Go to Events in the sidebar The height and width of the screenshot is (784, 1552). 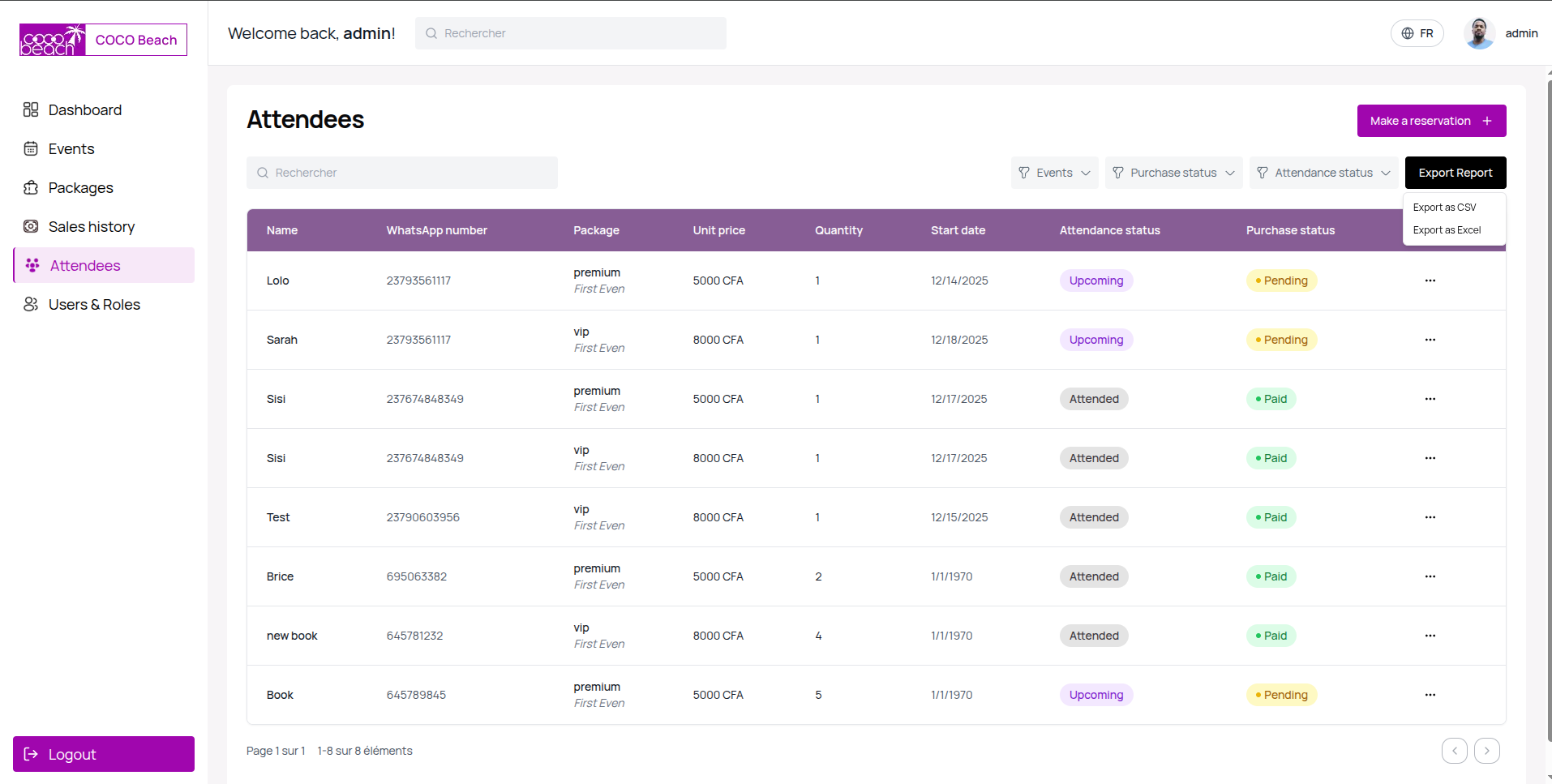pos(71,149)
